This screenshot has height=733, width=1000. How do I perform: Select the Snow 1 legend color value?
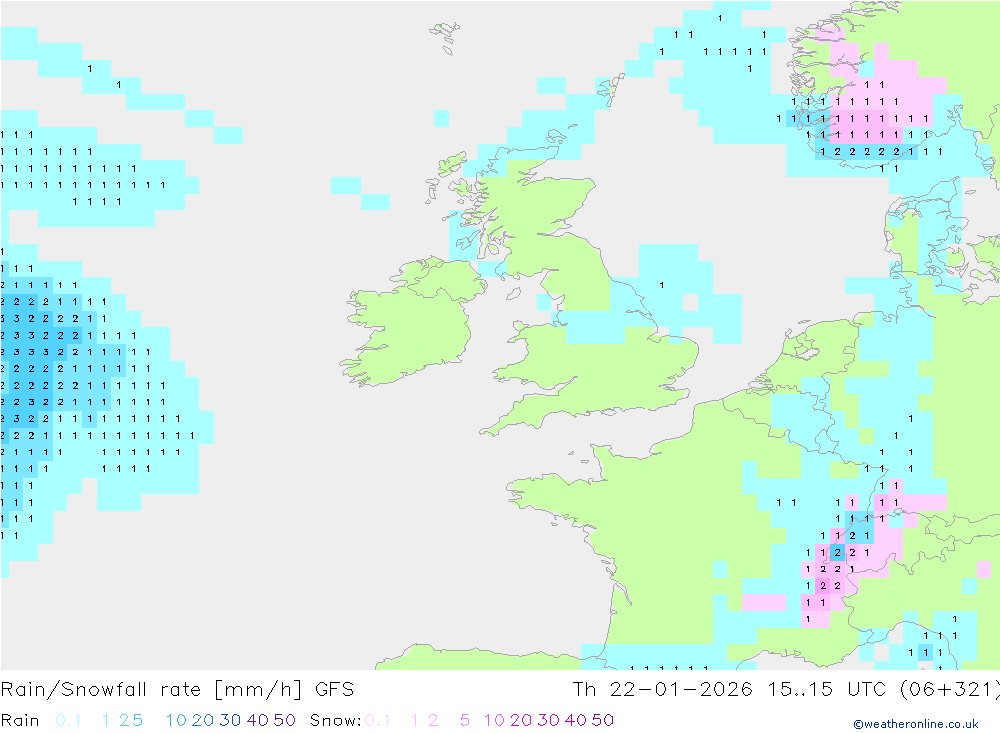[415, 720]
